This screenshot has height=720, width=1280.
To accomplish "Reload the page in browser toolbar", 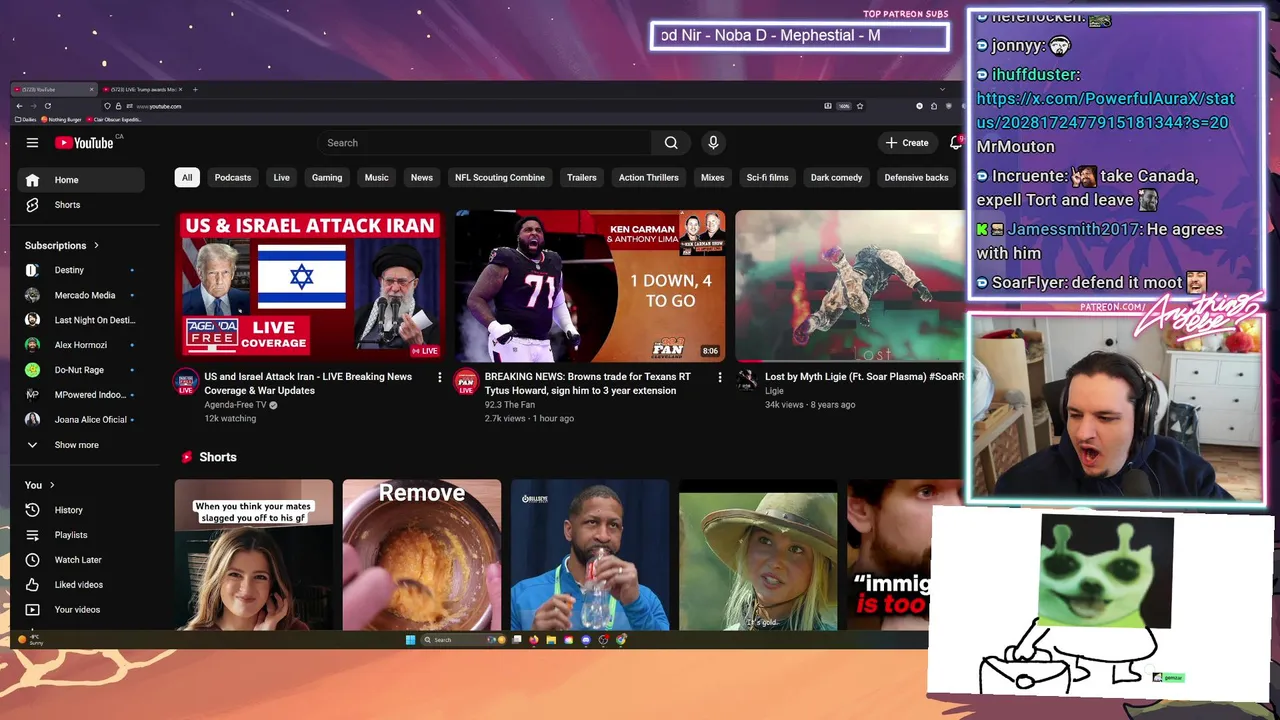I will coord(47,106).
